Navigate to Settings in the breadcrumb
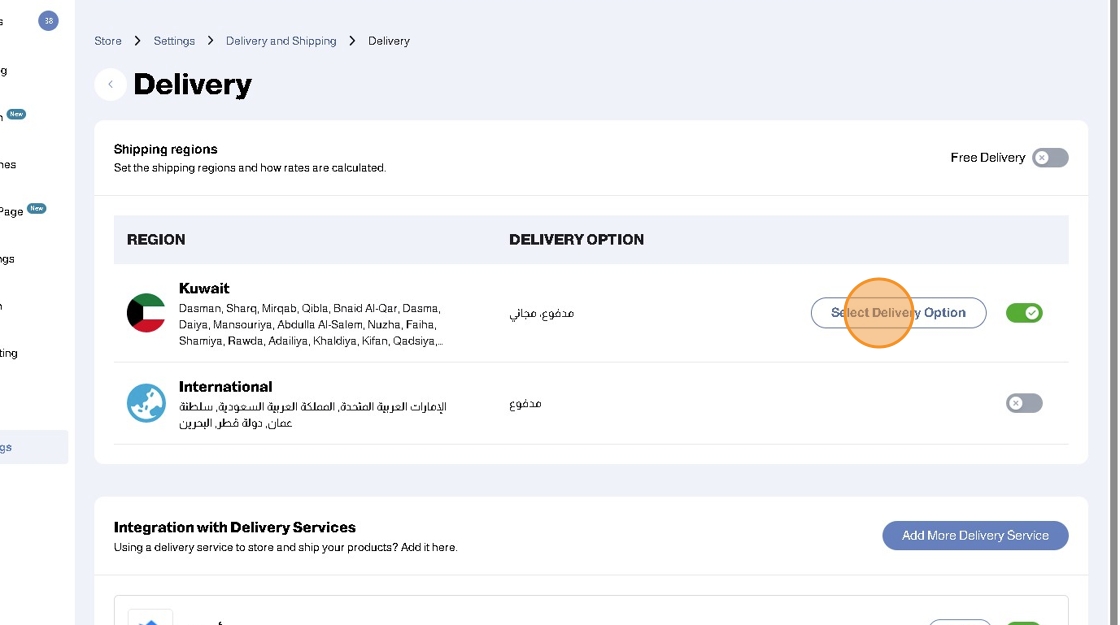1120x625 pixels. (x=174, y=41)
